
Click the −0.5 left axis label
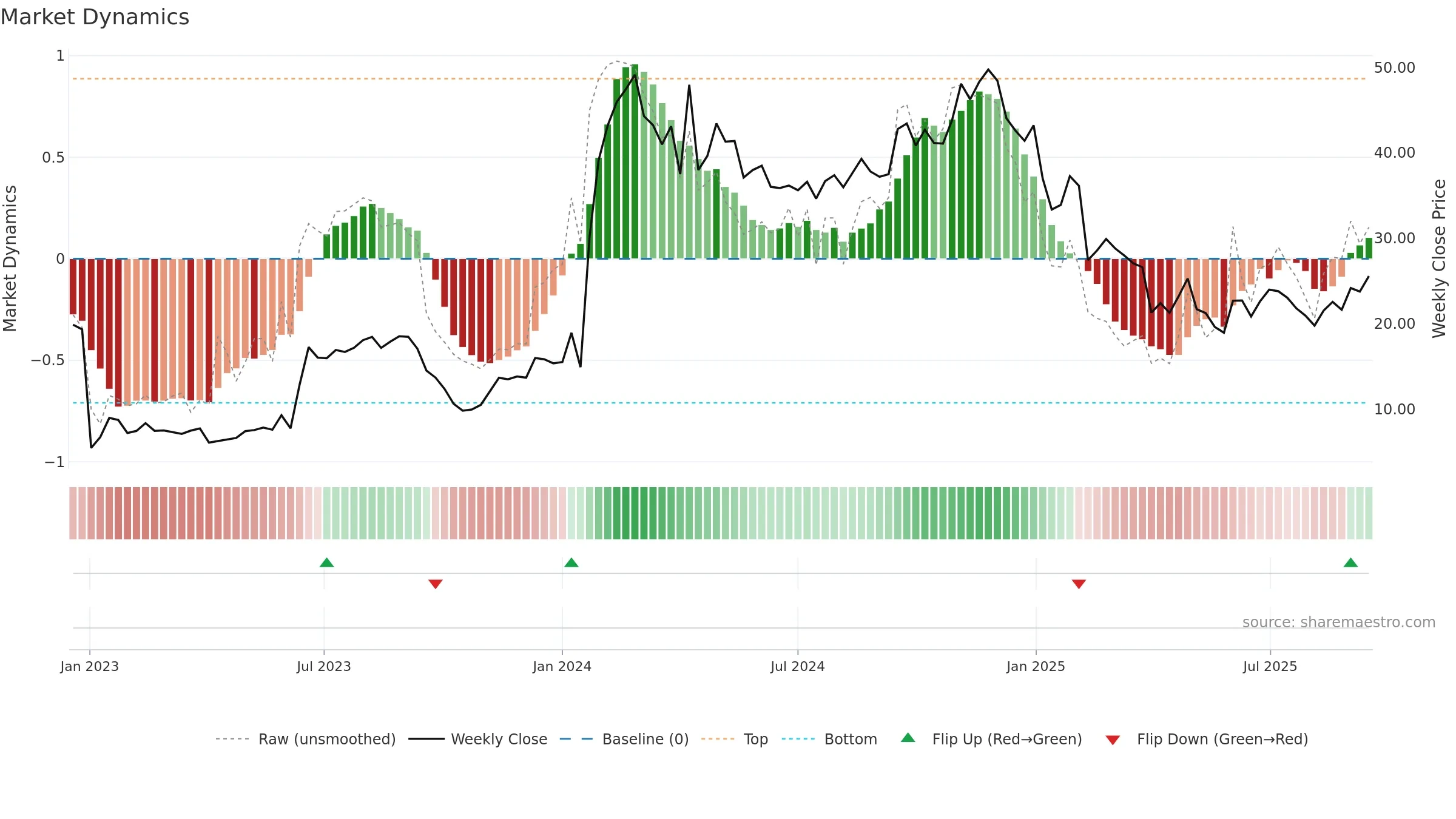click(x=48, y=360)
